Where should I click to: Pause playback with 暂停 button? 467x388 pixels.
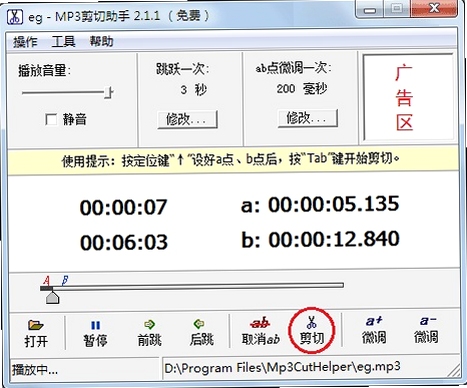pos(95,333)
